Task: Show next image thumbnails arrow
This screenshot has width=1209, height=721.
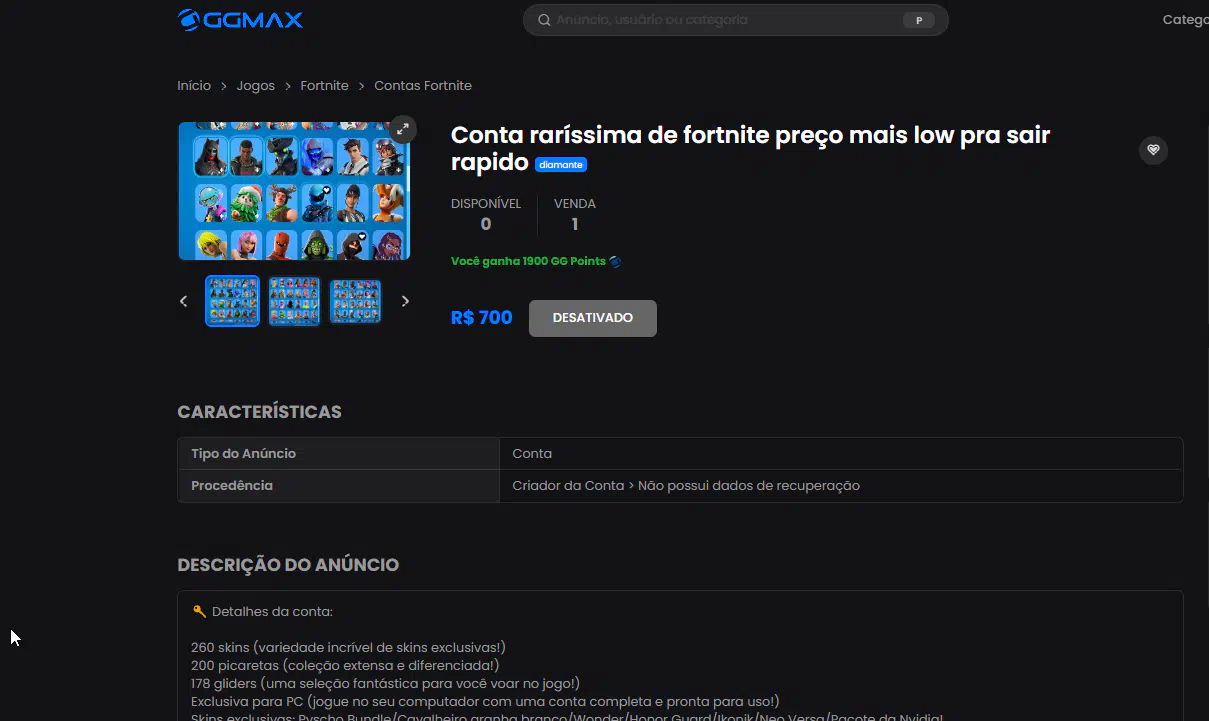Action: [405, 301]
